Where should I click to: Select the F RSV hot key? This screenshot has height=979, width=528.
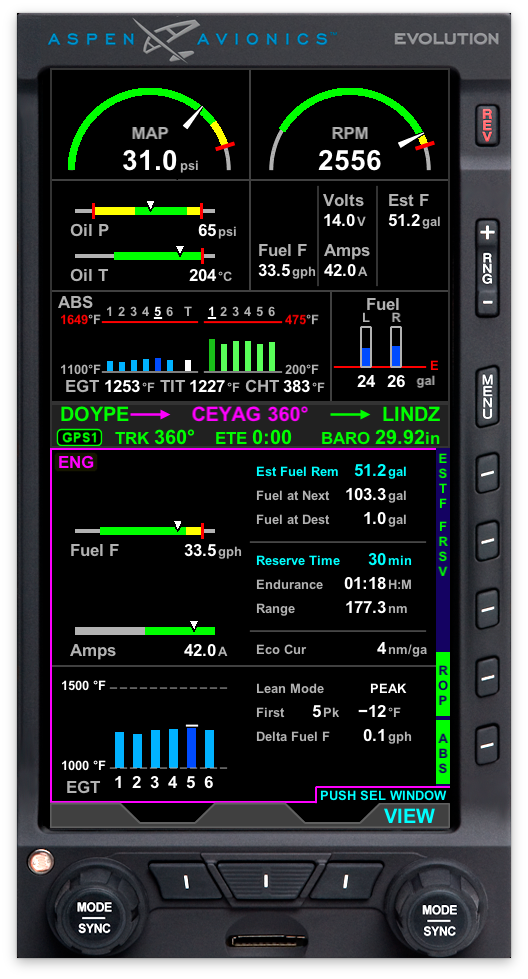point(487,541)
